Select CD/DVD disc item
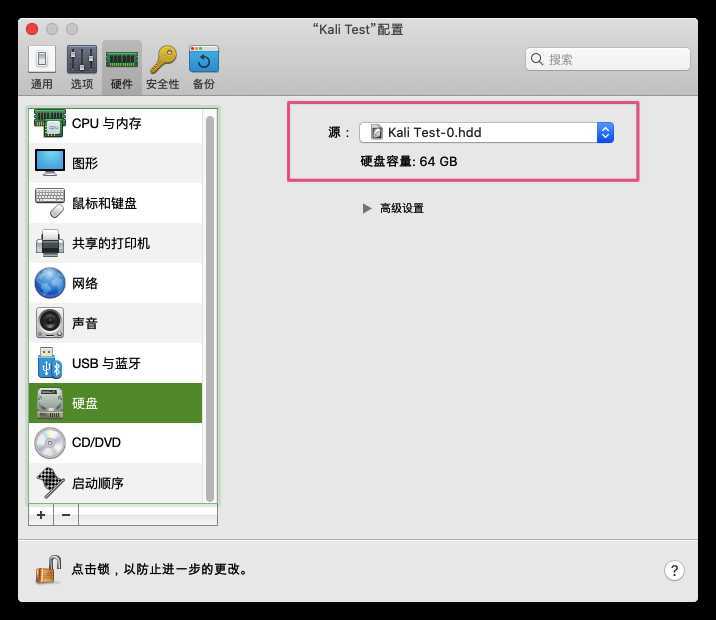This screenshot has width=716, height=620. coord(116,442)
